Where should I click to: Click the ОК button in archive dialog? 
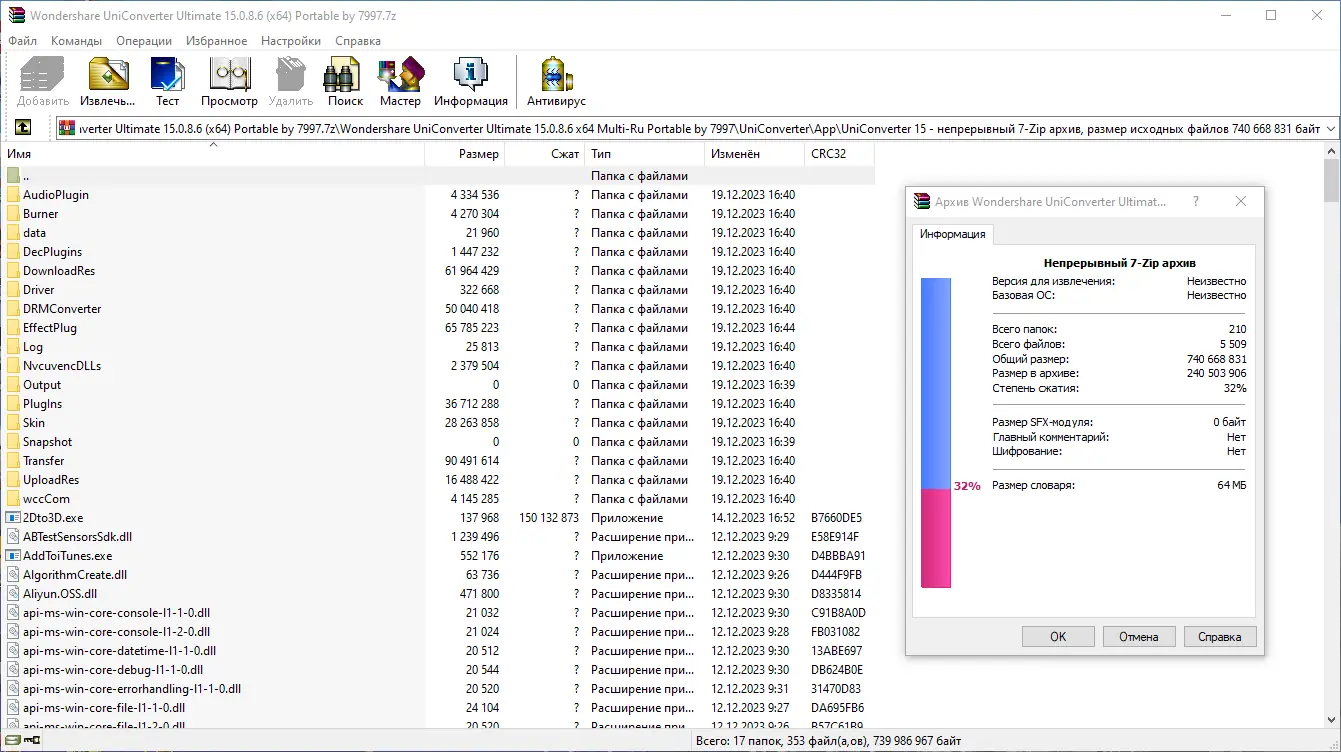(1058, 637)
